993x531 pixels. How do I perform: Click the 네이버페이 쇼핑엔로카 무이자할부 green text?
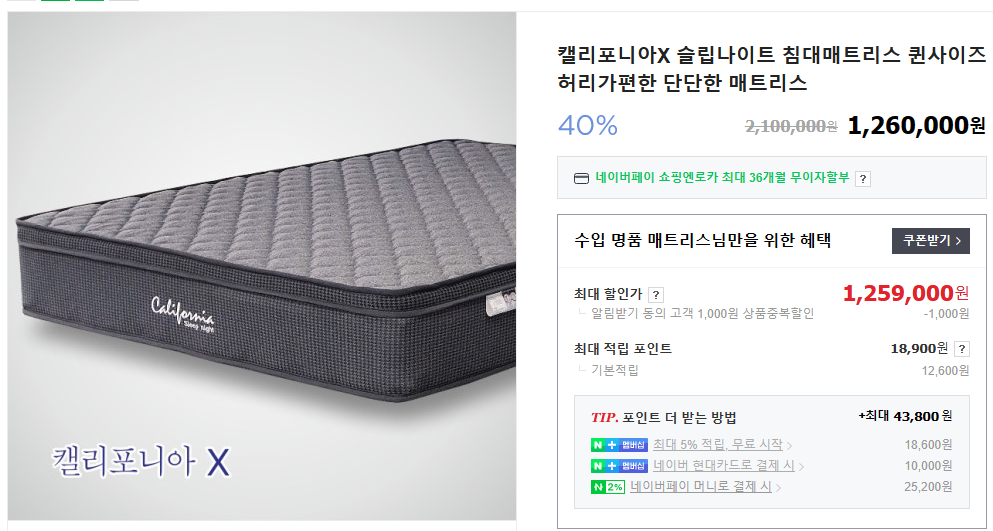[x=722, y=177]
